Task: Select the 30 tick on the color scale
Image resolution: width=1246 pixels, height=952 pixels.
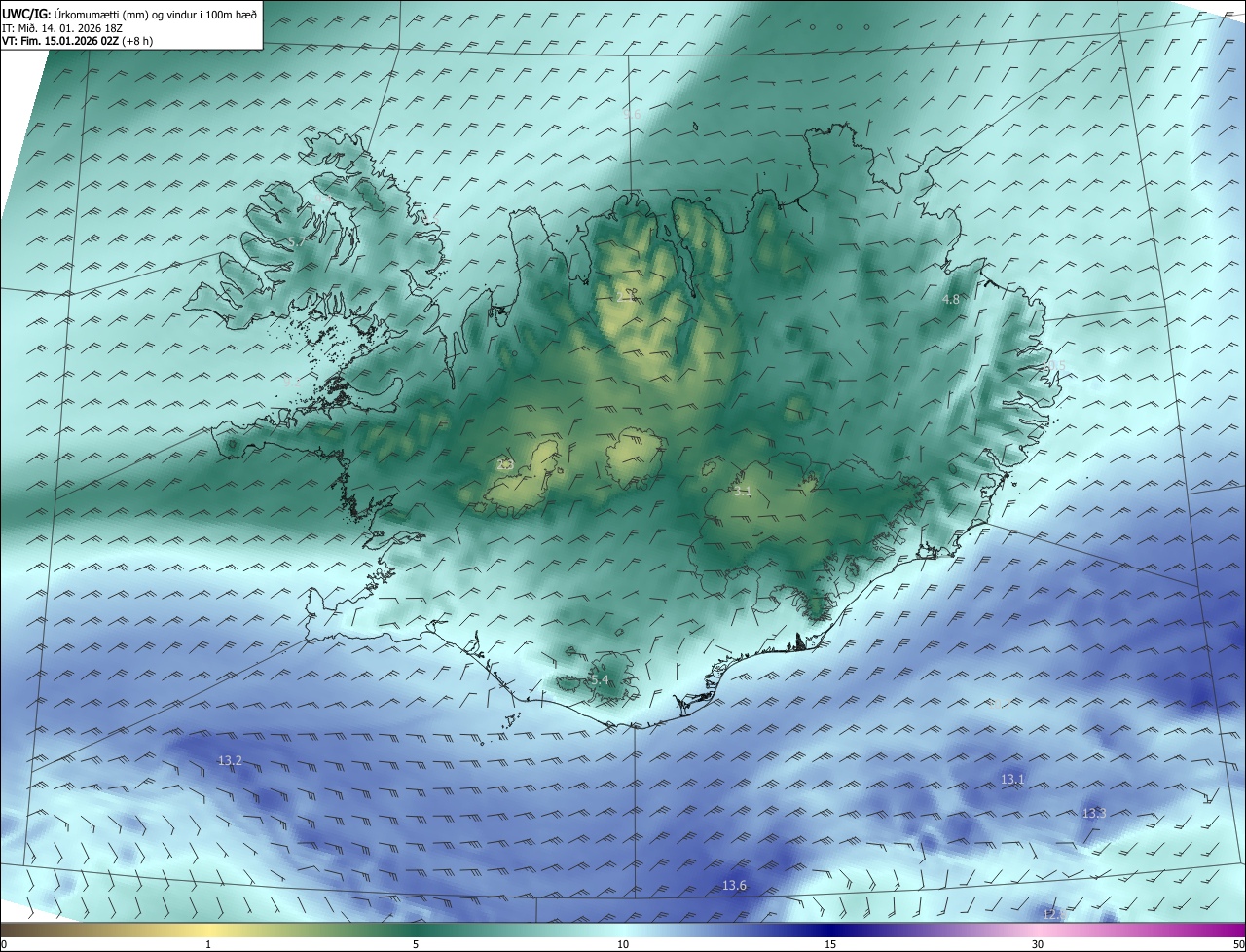Action: click(1038, 944)
